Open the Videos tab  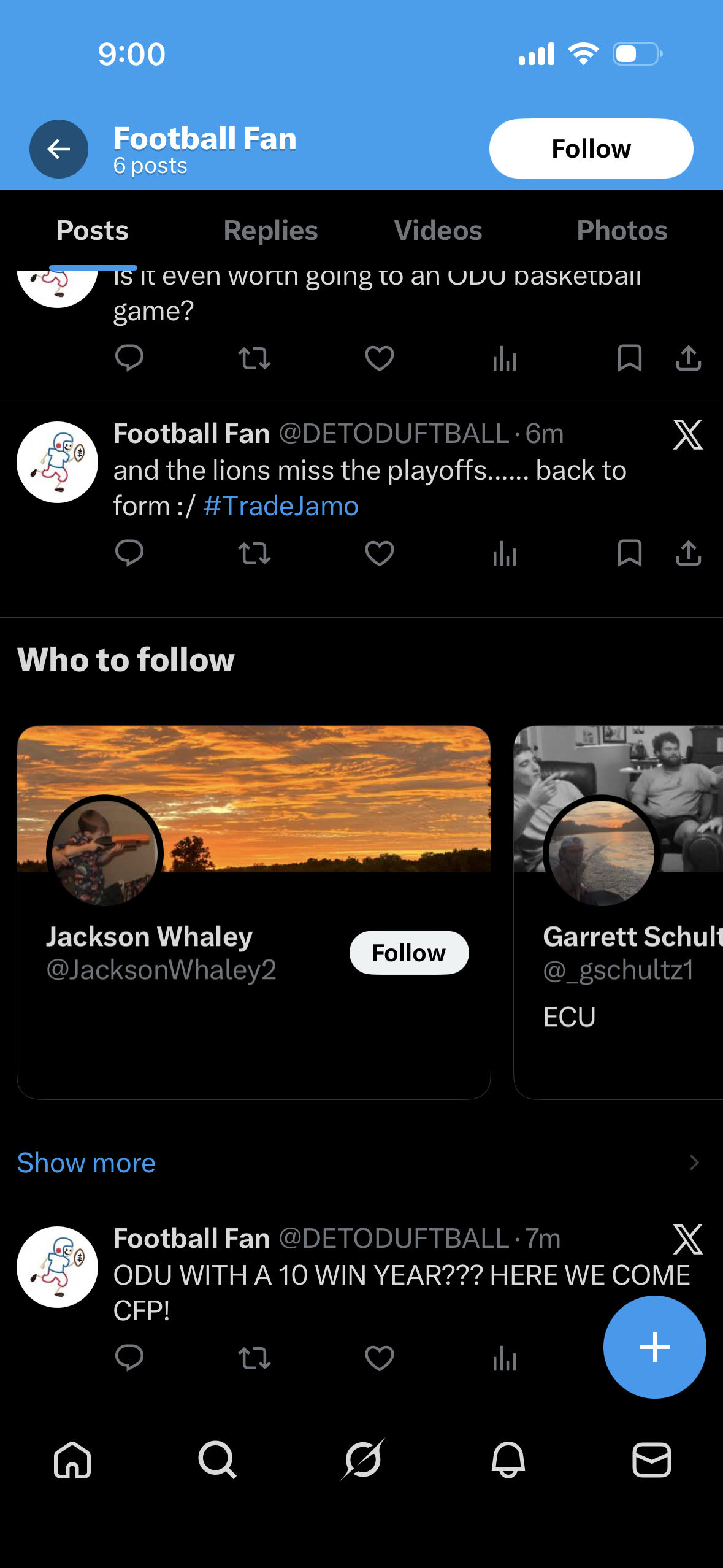coord(438,231)
